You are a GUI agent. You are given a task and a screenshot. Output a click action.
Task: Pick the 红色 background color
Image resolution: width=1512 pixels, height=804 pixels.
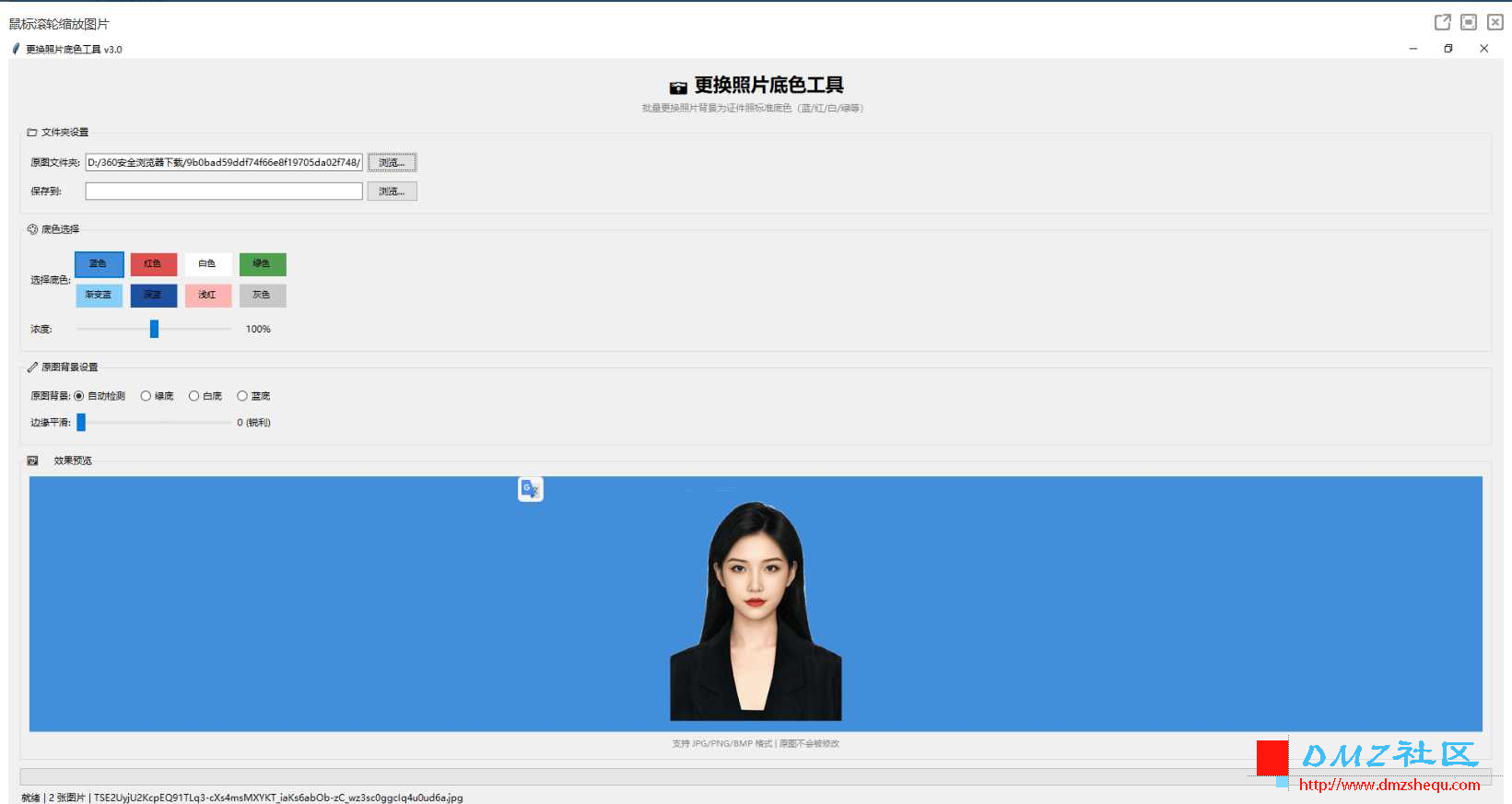(153, 264)
